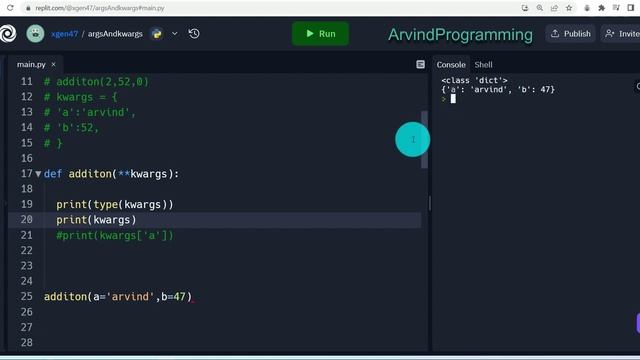Click the Publish button

570,34
